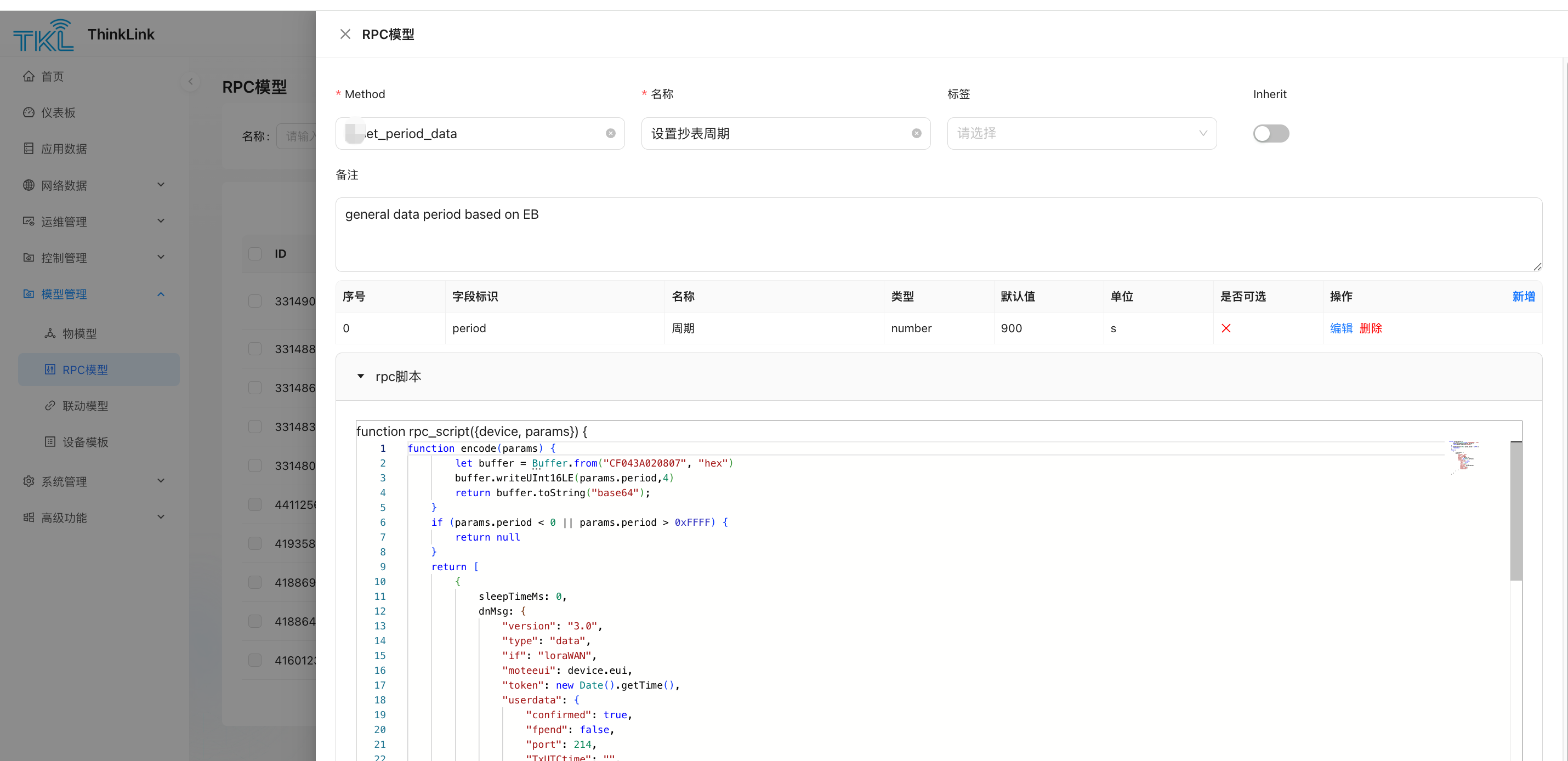This screenshot has height=761, width=1568.
Task: Click 新增 to add a parameter
Action: [x=1523, y=297]
